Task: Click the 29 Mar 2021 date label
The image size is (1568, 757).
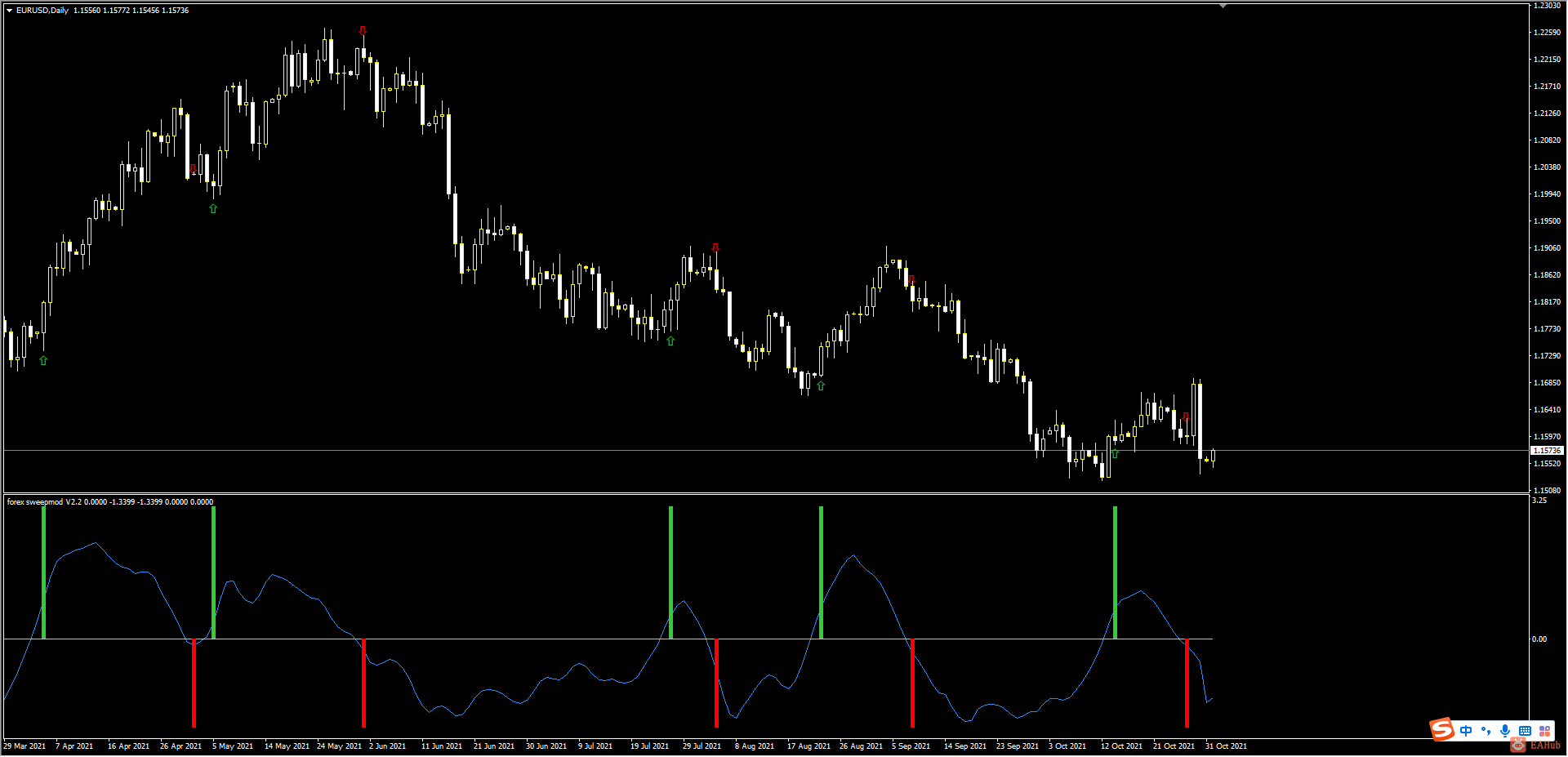Action: coord(24,746)
